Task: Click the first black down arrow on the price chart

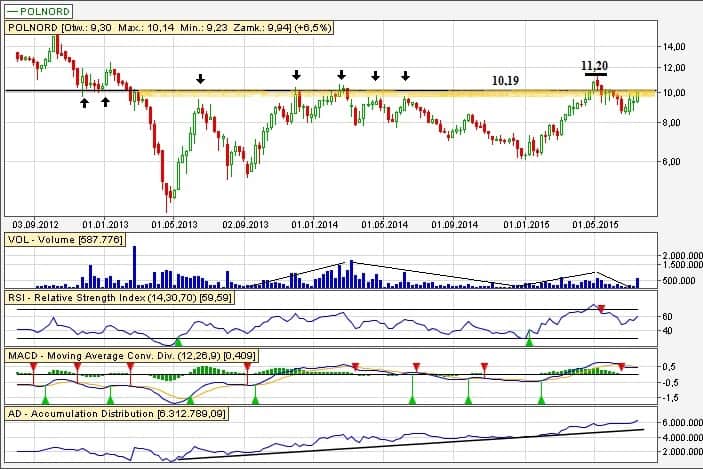Action: pos(200,78)
